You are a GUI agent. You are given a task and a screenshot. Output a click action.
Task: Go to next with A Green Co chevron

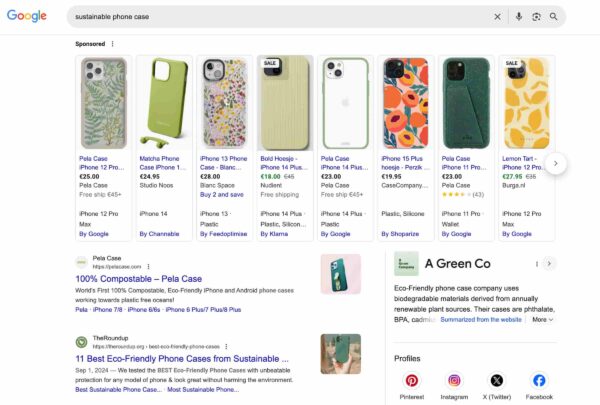click(549, 263)
